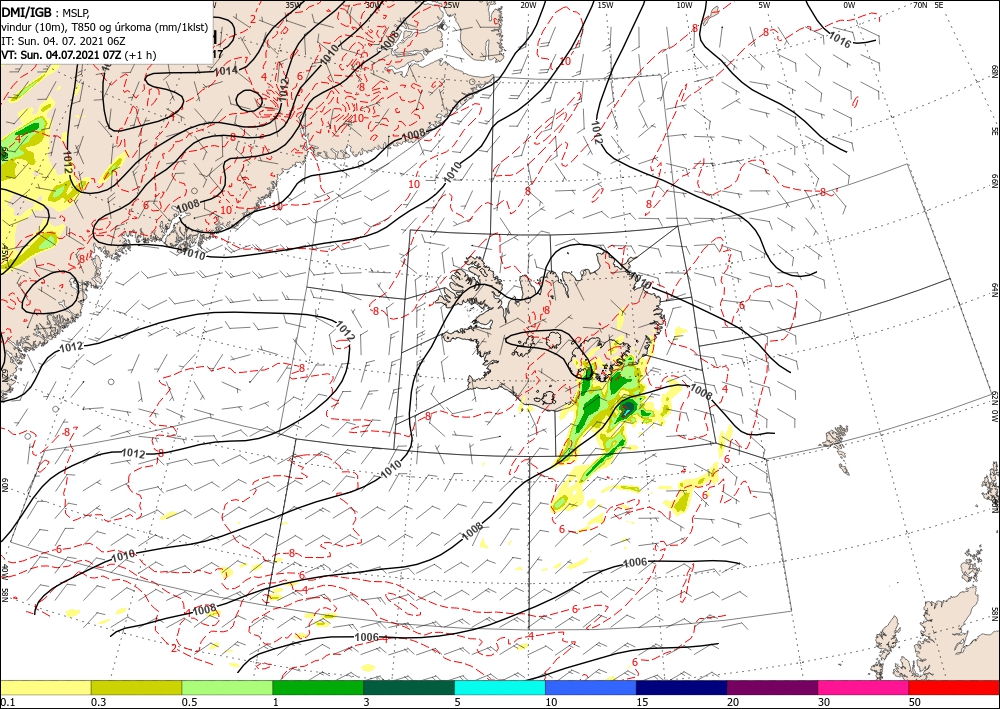The height and width of the screenshot is (709, 1000).
Task: Click legend value 0.3
Action: coord(98,702)
